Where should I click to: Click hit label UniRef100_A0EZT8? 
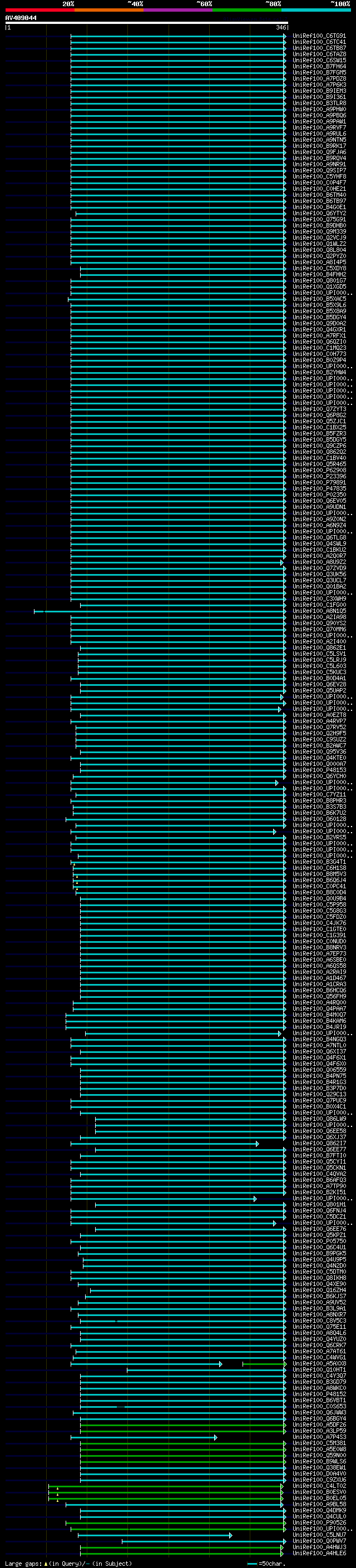(319, 715)
